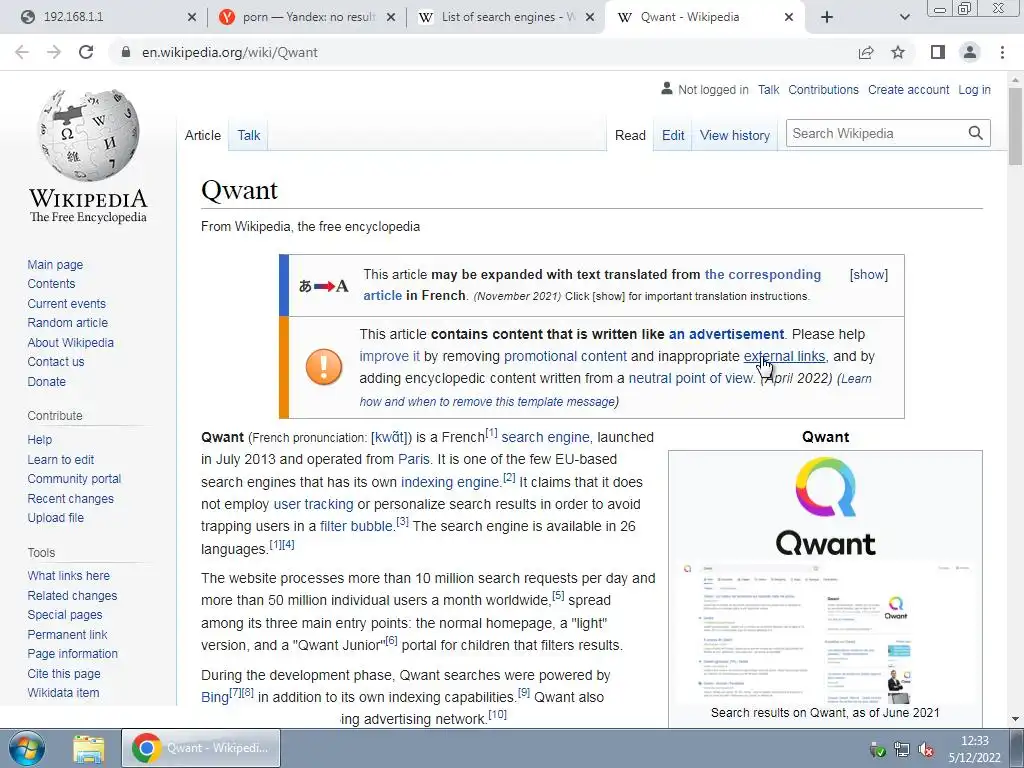This screenshot has height=768, width=1024.
Task: Click the page vertical scrollbar thumb
Action: [x=1015, y=125]
